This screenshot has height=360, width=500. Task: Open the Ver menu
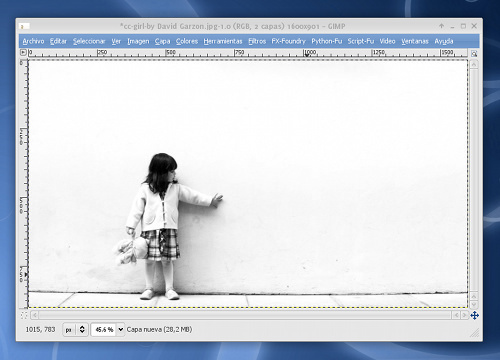pyautogui.click(x=116, y=41)
